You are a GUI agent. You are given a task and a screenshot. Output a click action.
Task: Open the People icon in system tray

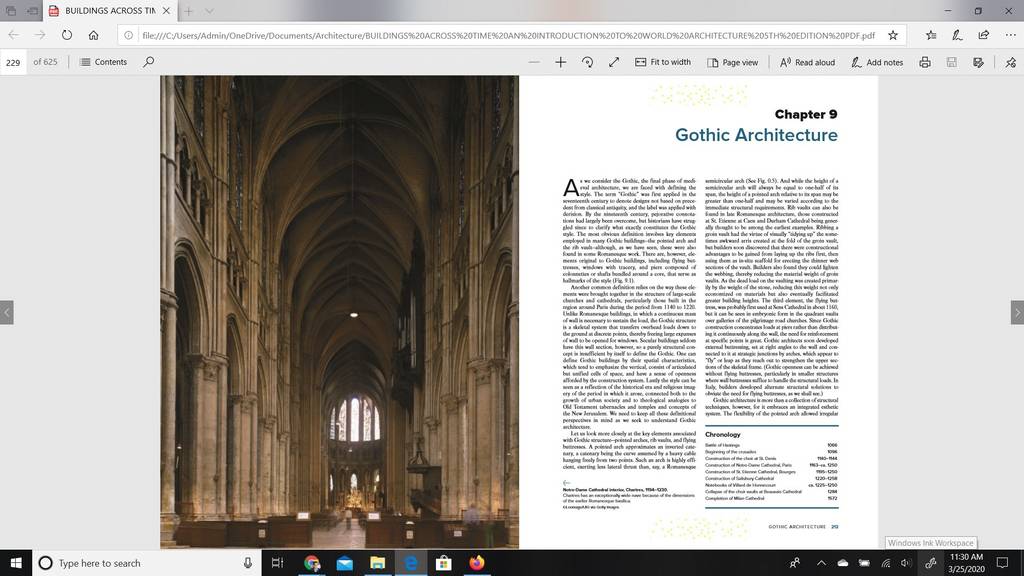pos(795,563)
